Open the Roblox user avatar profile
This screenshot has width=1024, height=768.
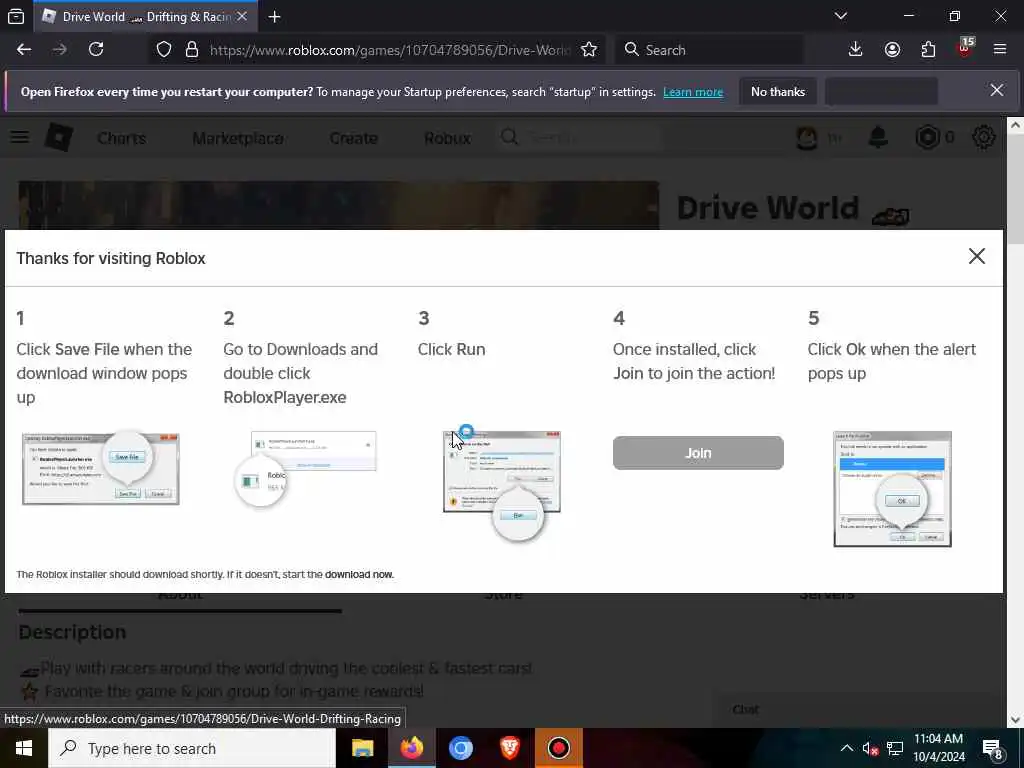click(807, 138)
